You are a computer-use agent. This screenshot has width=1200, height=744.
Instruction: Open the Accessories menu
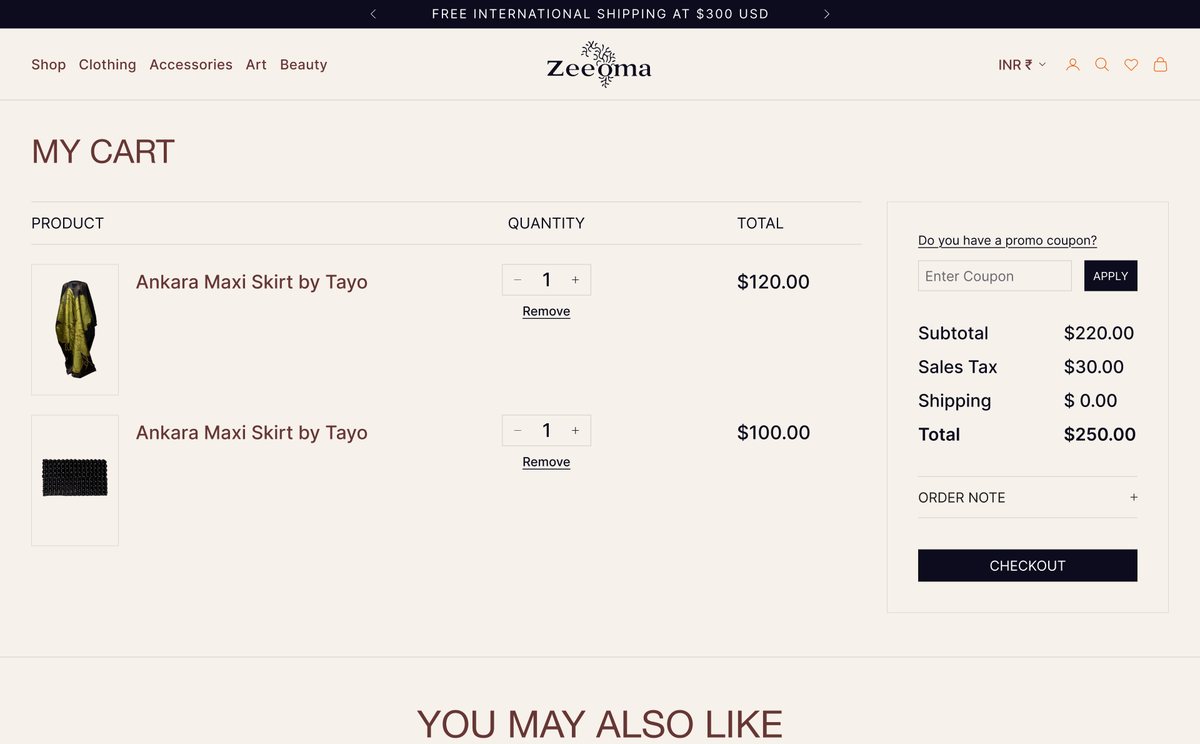(x=191, y=64)
